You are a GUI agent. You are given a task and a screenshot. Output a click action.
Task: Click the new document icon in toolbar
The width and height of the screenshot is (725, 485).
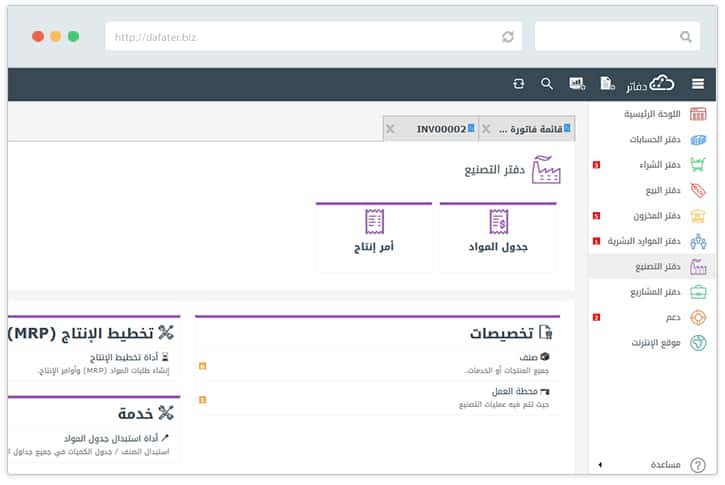tap(607, 85)
